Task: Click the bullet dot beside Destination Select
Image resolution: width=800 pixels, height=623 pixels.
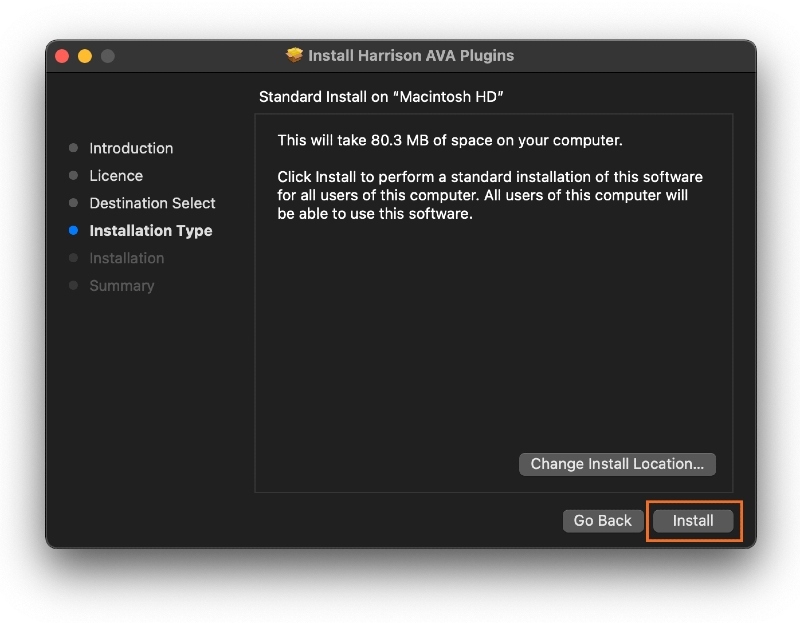Action: click(73, 203)
